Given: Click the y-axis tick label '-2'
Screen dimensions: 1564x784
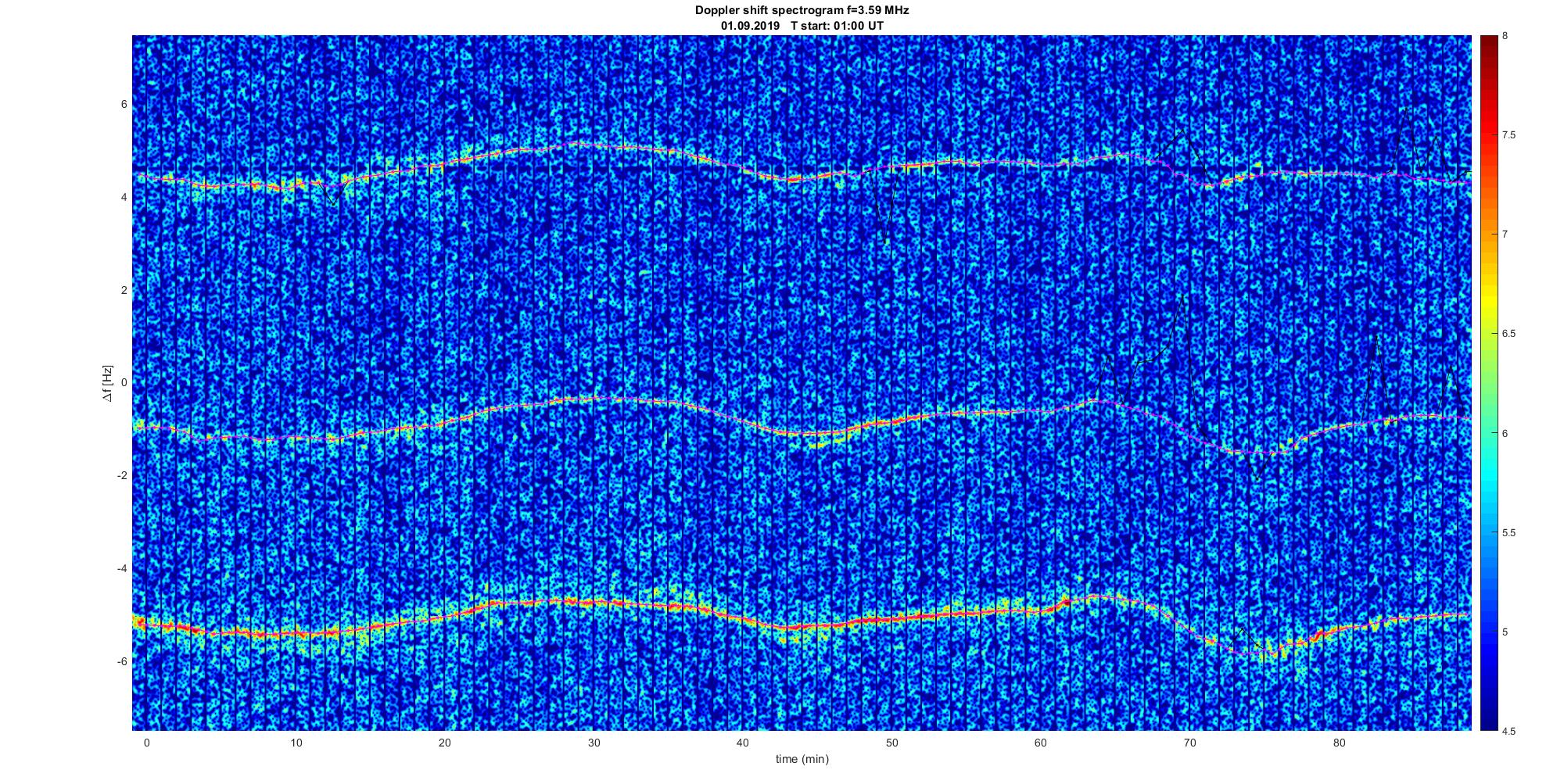Looking at the screenshot, I should (x=121, y=476).
